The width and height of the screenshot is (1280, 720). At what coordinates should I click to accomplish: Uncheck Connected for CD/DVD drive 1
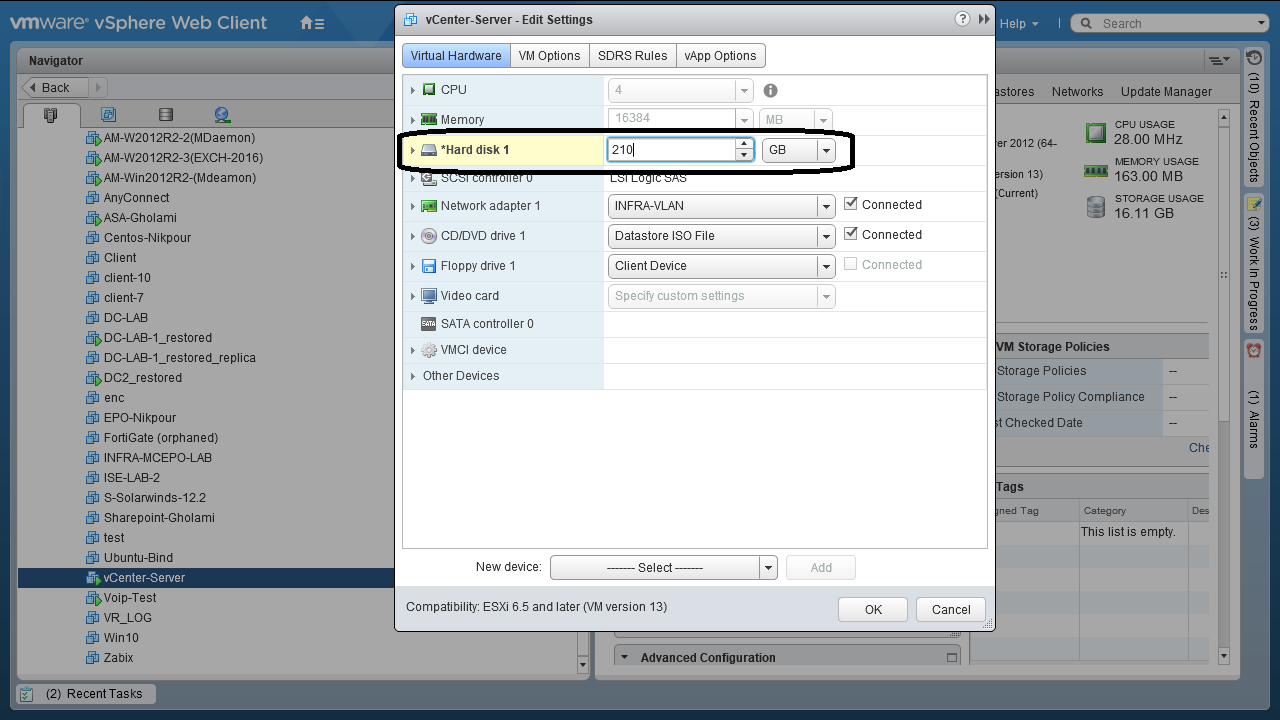click(x=851, y=234)
